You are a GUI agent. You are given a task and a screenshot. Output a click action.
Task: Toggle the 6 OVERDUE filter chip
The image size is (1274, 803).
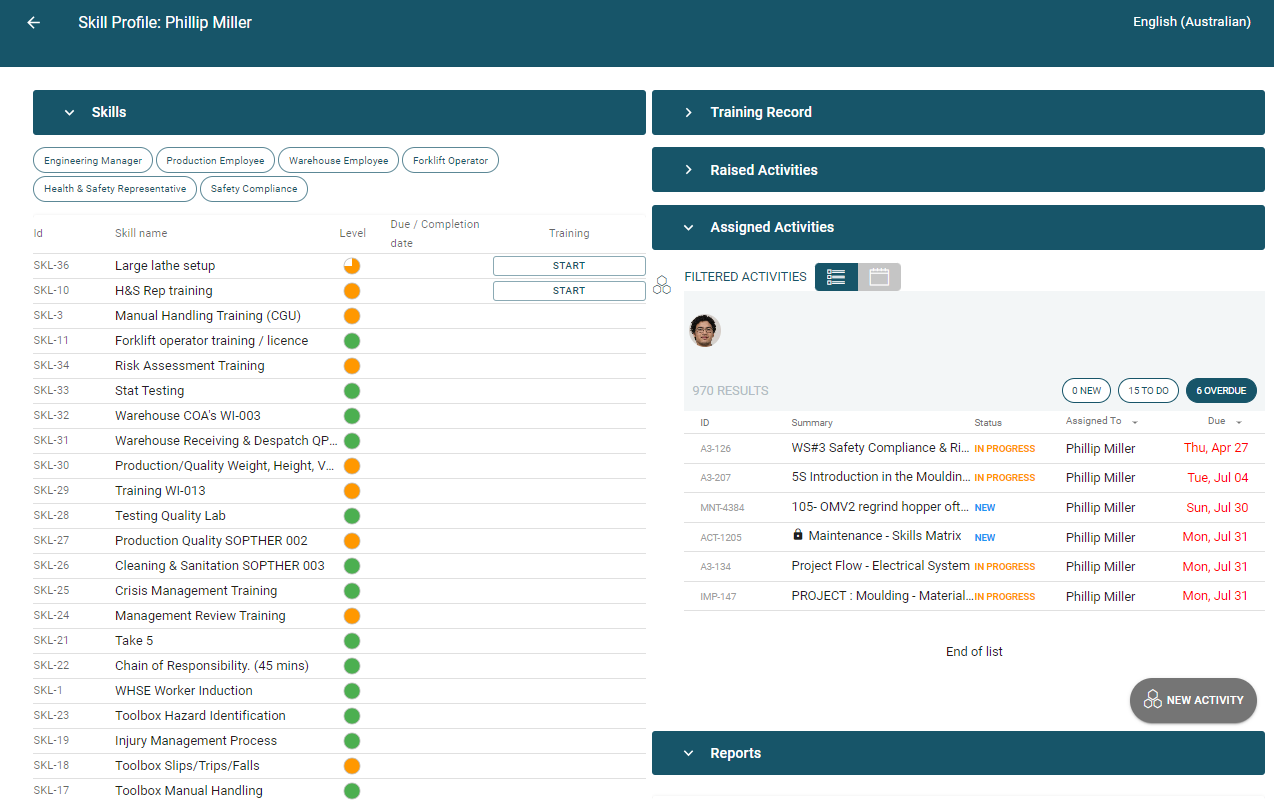tap(1221, 391)
